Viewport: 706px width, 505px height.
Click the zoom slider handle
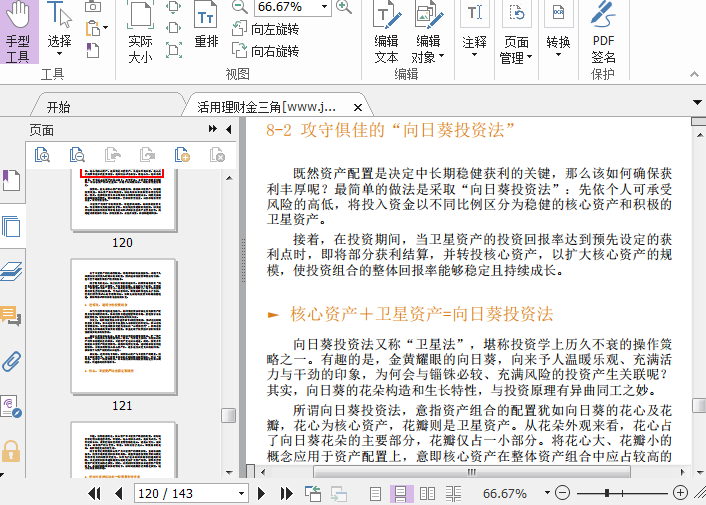click(607, 493)
